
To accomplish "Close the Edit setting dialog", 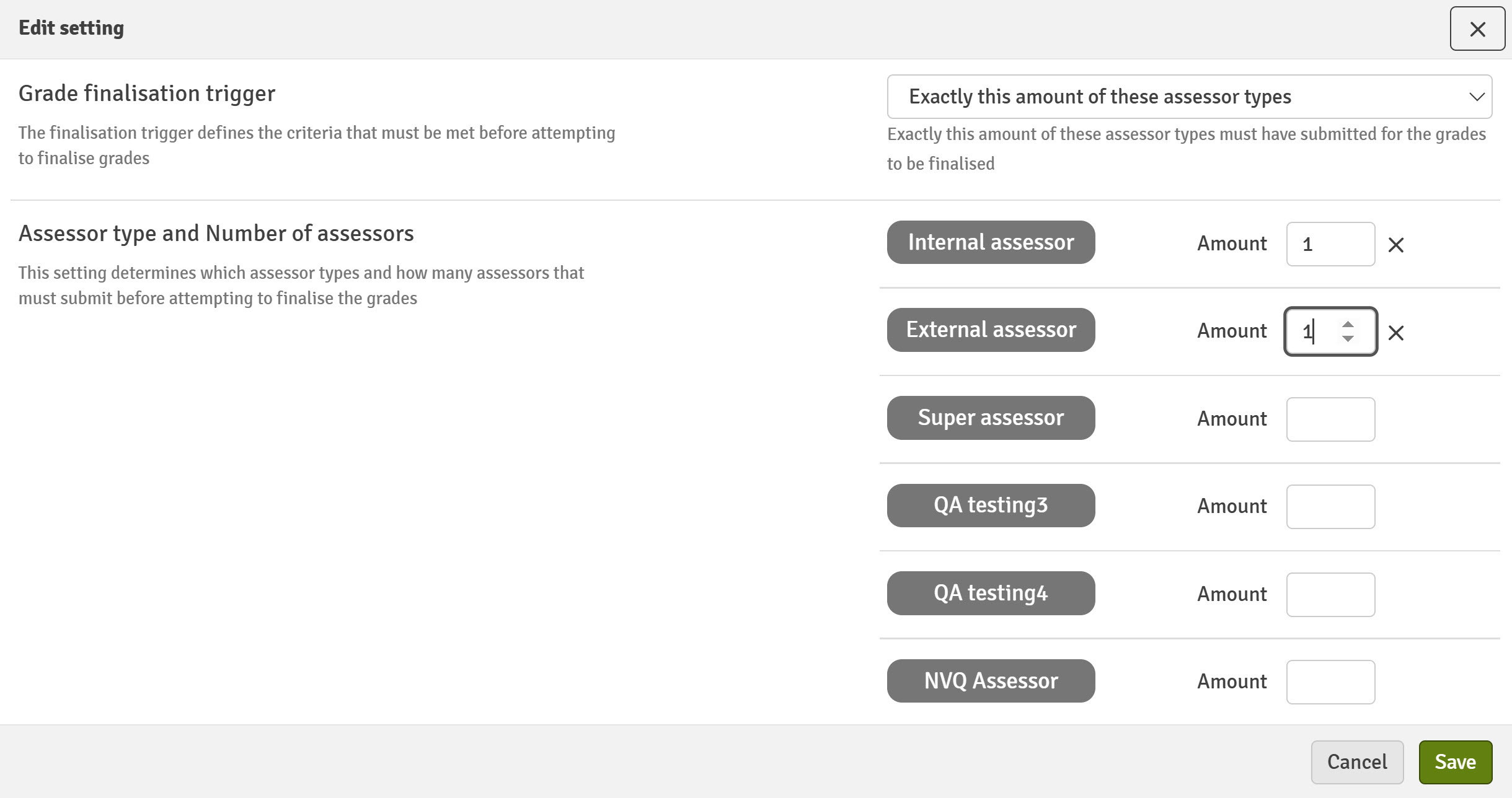I will click(x=1477, y=28).
